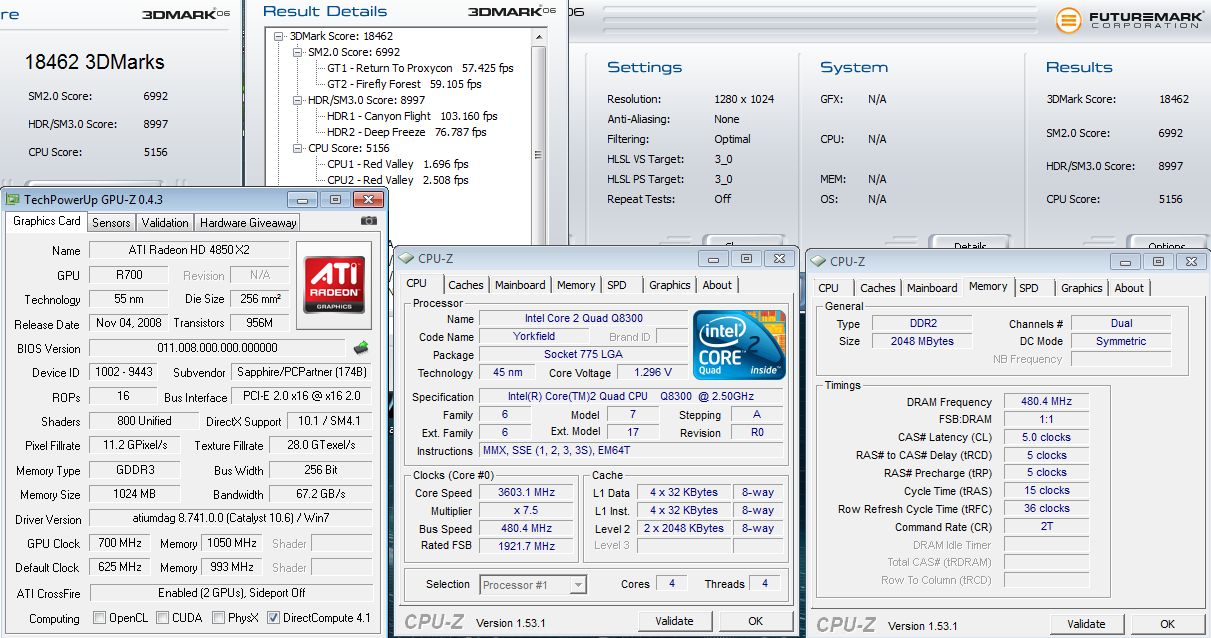Open Mainboard tab in CPU-Z CPU window
This screenshot has height=638, width=1211.
click(x=520, y=285)
